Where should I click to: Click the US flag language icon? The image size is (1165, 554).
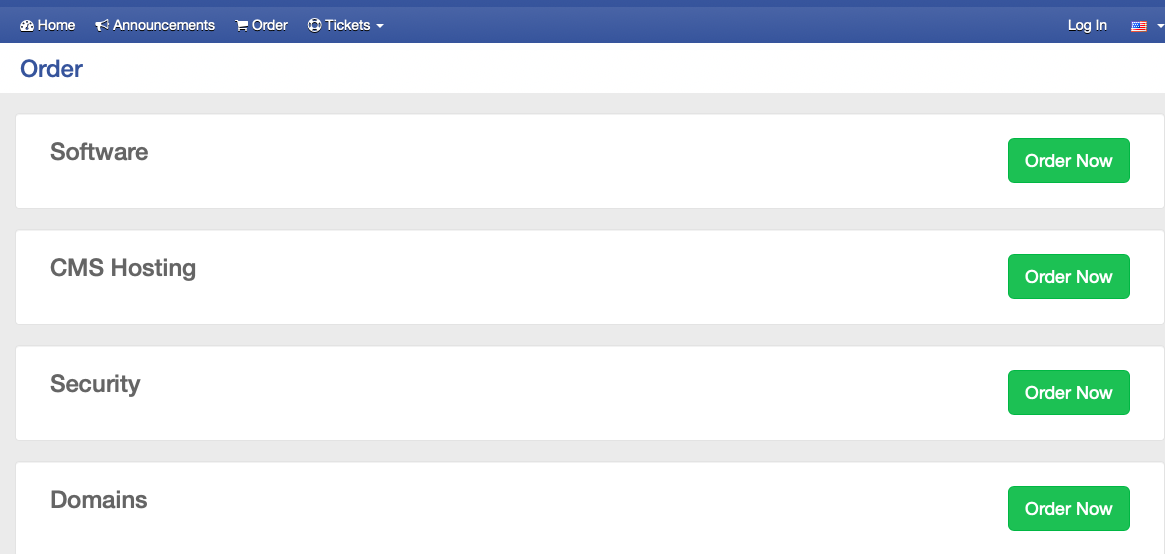point(1139,26)
